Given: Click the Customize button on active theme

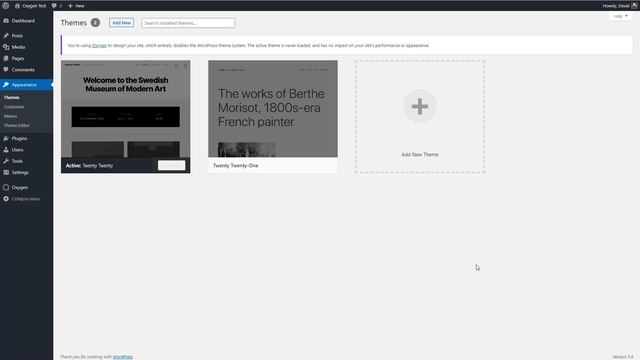Looking at the screenshot, I should (171, 165).
